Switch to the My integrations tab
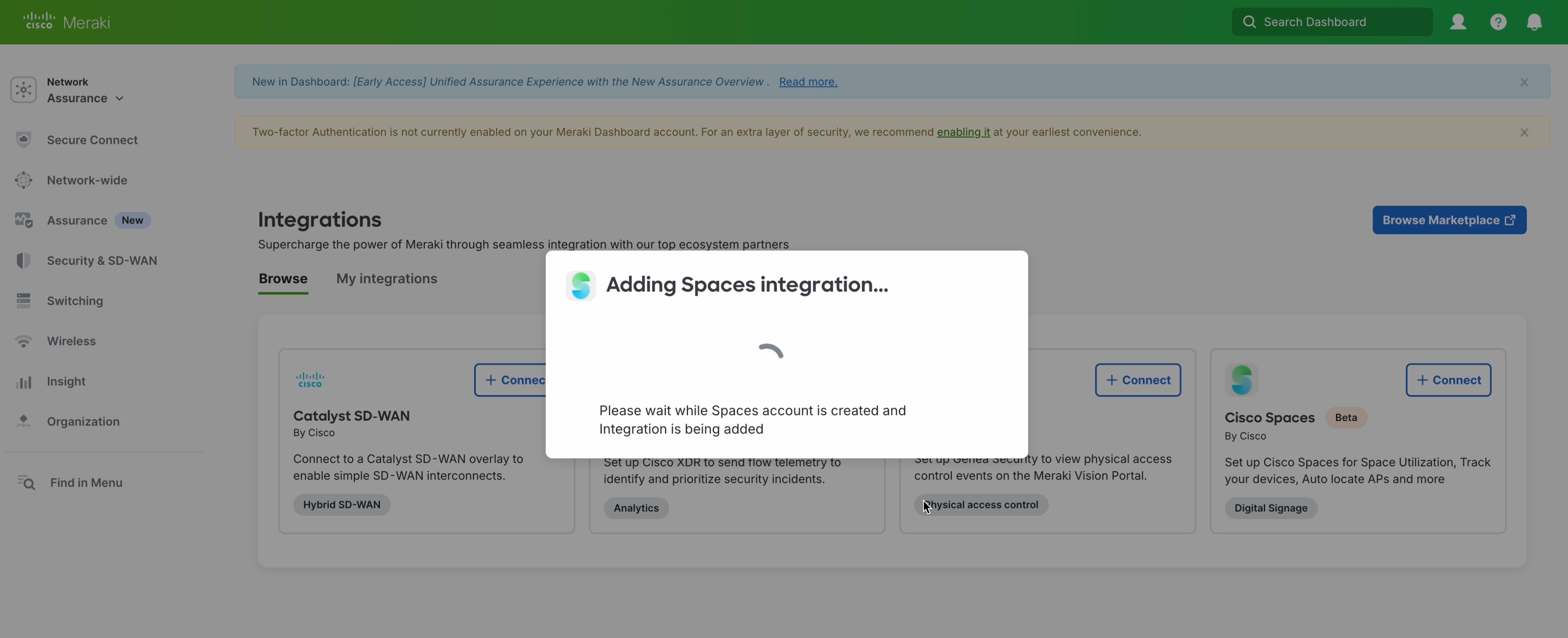Viewport: 1568px width, 638px height. (386, 278)
